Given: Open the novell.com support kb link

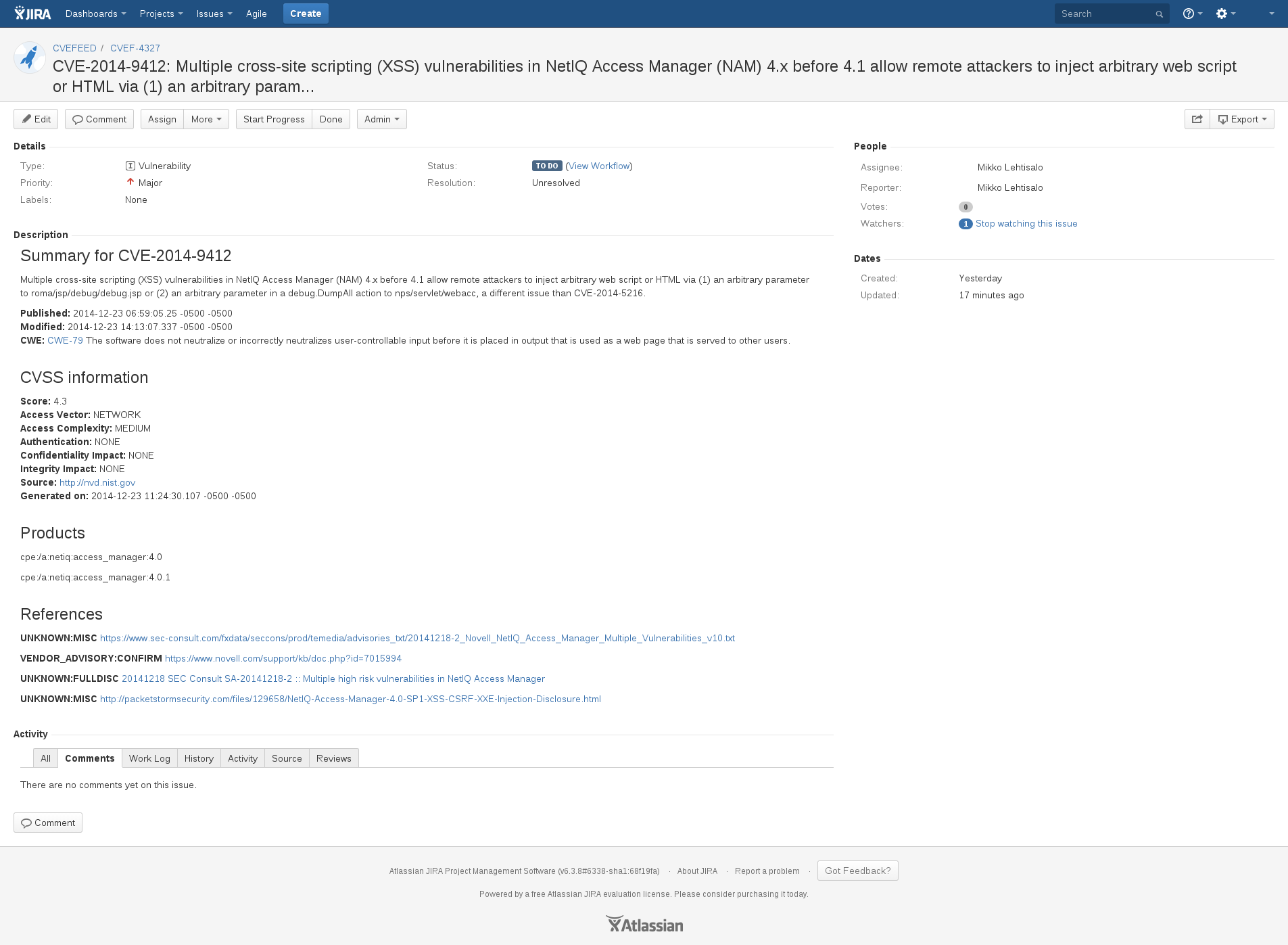Looking at the screenshot, I should click(283, 658).
